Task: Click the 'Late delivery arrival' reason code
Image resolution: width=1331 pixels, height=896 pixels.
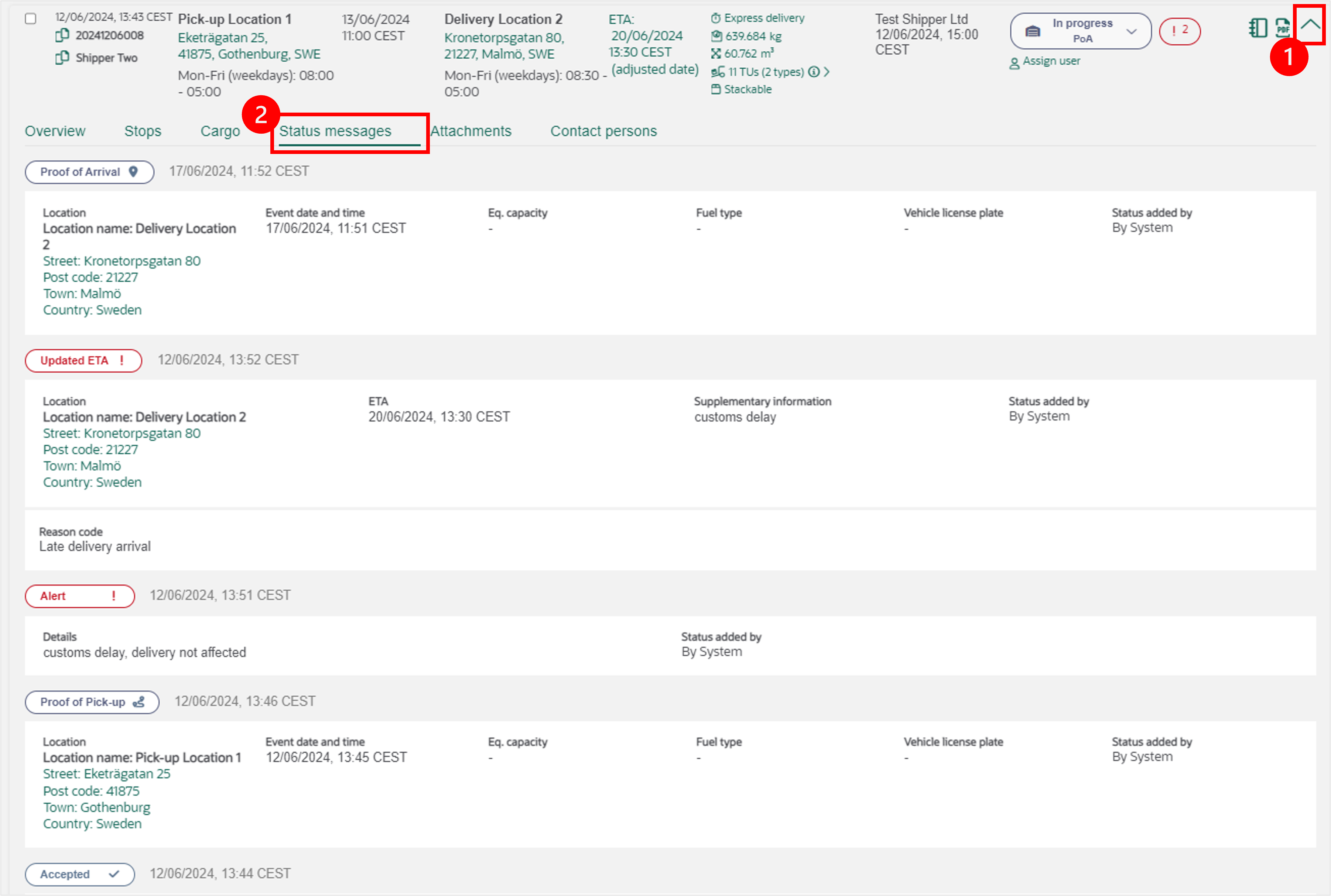Action: coord(95,547)
